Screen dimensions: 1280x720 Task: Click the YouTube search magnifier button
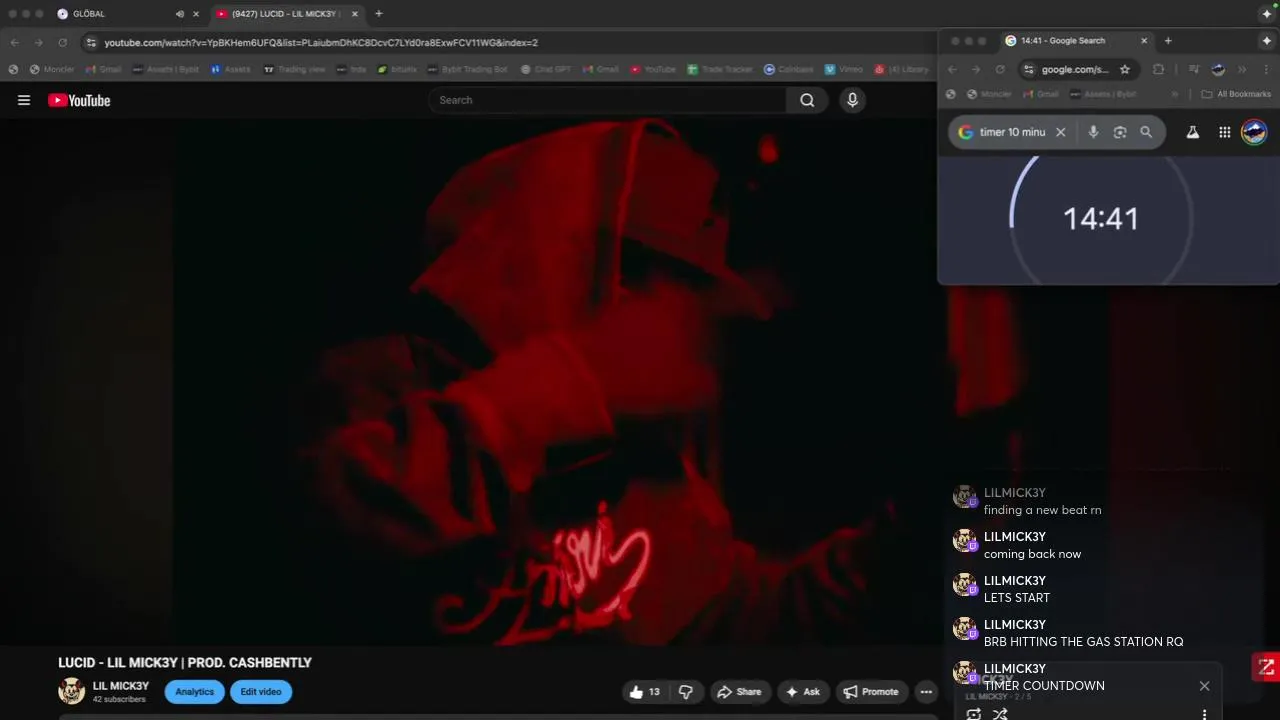(x=807, y=100)
